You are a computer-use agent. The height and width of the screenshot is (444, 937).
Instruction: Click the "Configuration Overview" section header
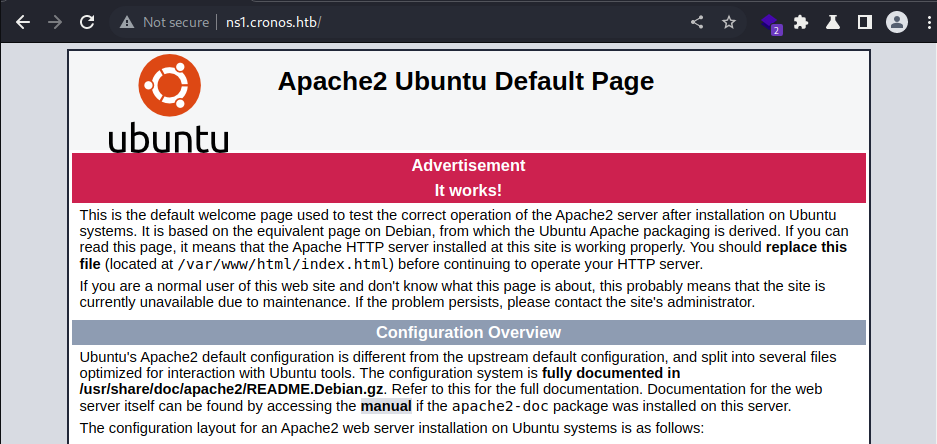468,332
